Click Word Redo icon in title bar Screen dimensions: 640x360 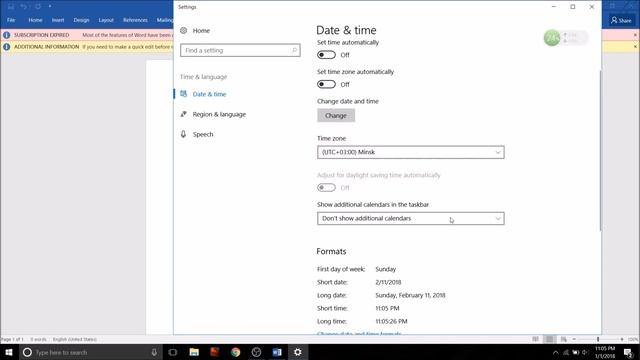tap(38, 7)
